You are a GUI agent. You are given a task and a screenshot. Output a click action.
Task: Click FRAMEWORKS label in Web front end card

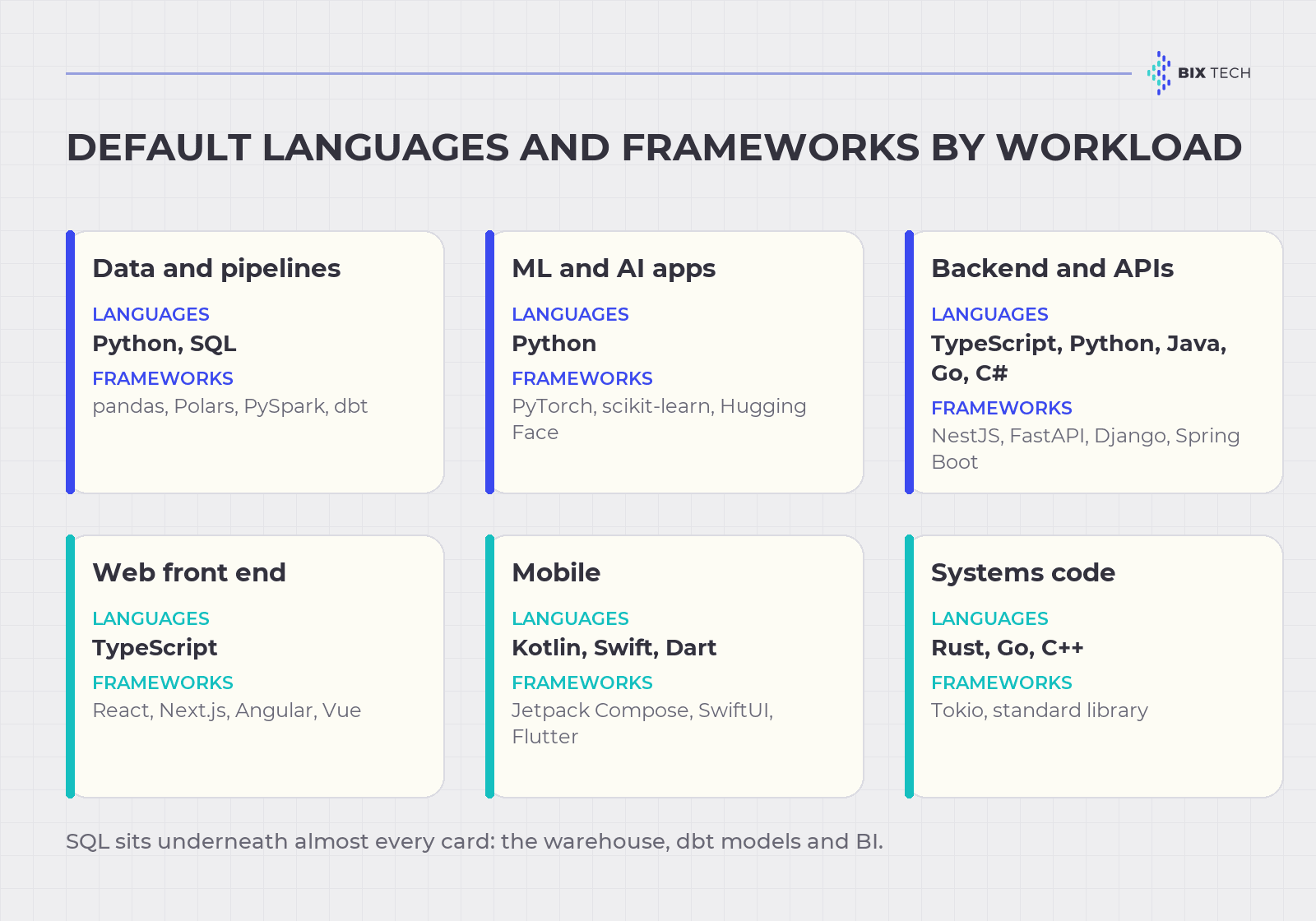[x=163, y=683]
